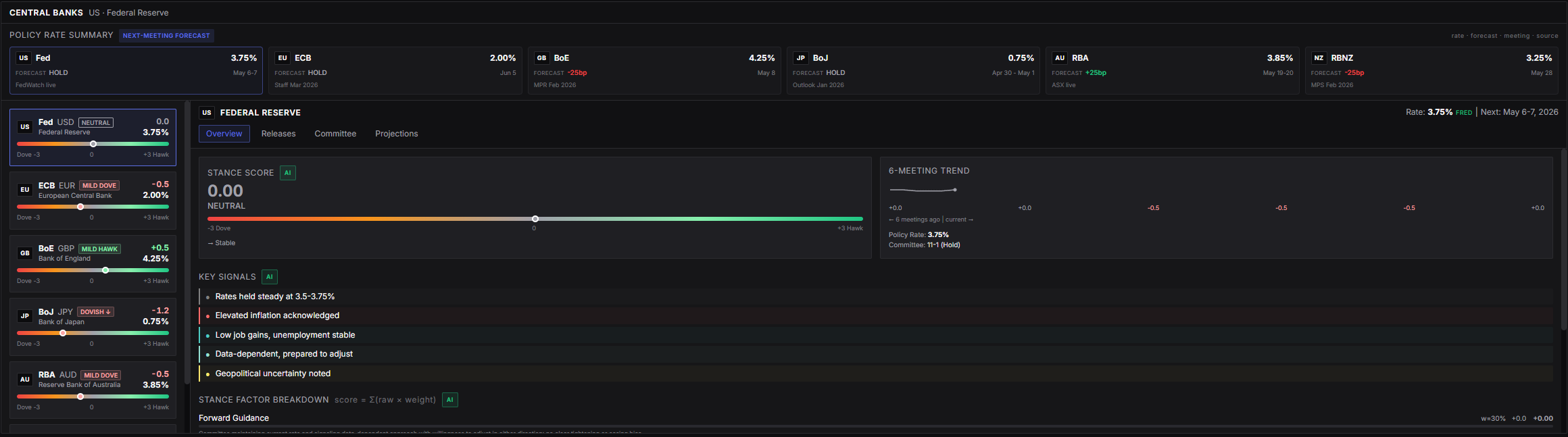Switch to the Releases tab
The height and width of the screenshot is (437, 1568).
(x=278, y=134)
